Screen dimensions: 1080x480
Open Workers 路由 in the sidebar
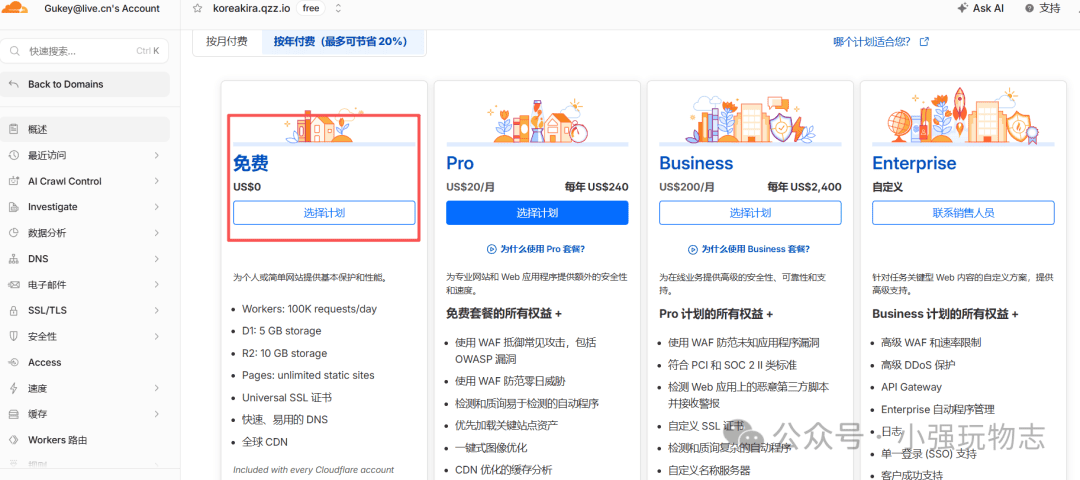pos(85,440)
